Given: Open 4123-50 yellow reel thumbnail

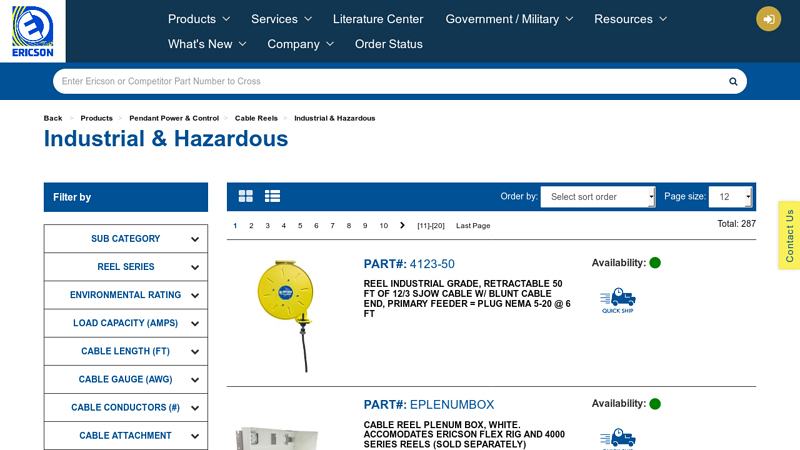Looking at the screenshot, I should pyautogui.click(x=286, y=316).
